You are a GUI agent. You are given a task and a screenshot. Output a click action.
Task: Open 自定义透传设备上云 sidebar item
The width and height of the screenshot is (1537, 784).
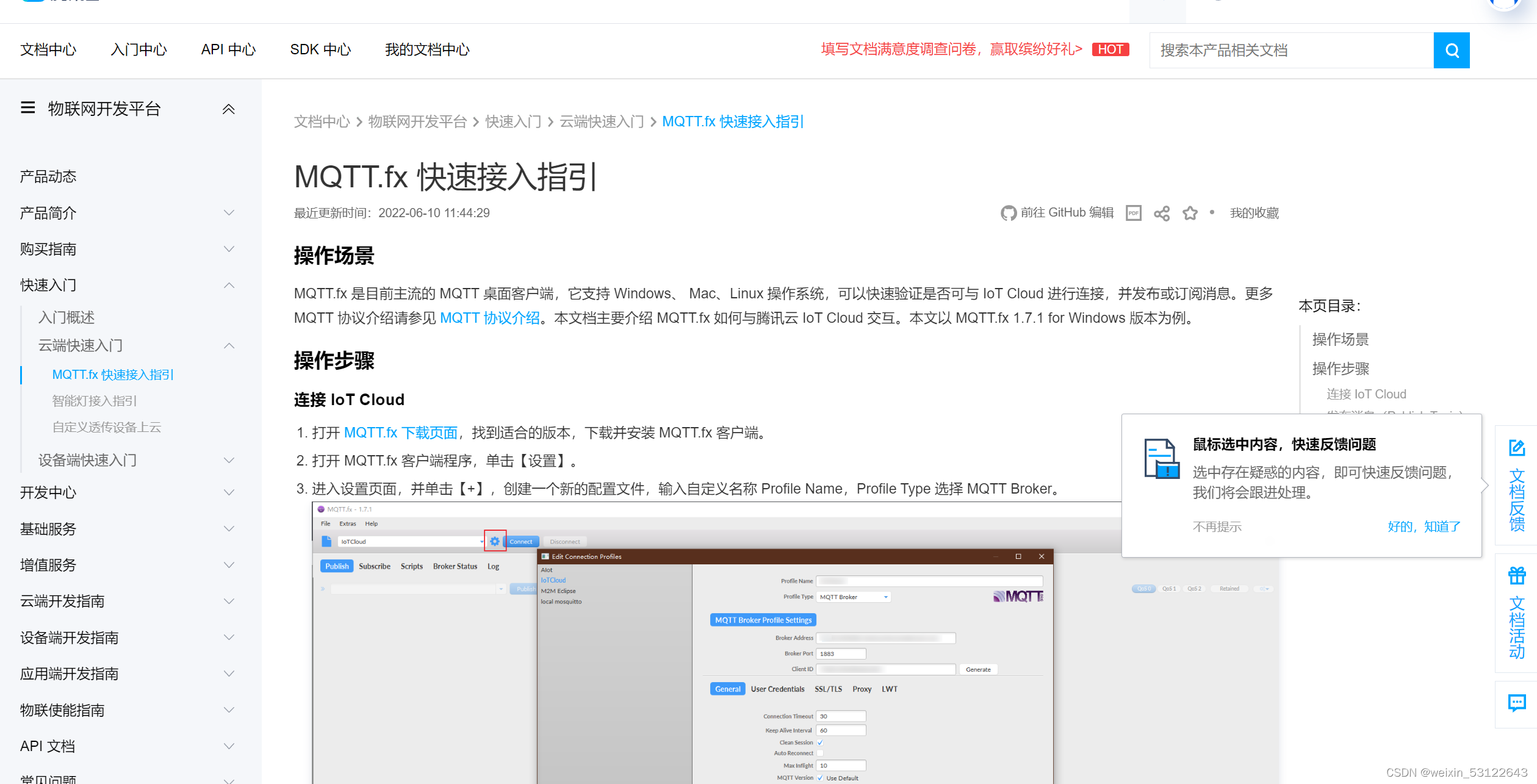[107, 427]
